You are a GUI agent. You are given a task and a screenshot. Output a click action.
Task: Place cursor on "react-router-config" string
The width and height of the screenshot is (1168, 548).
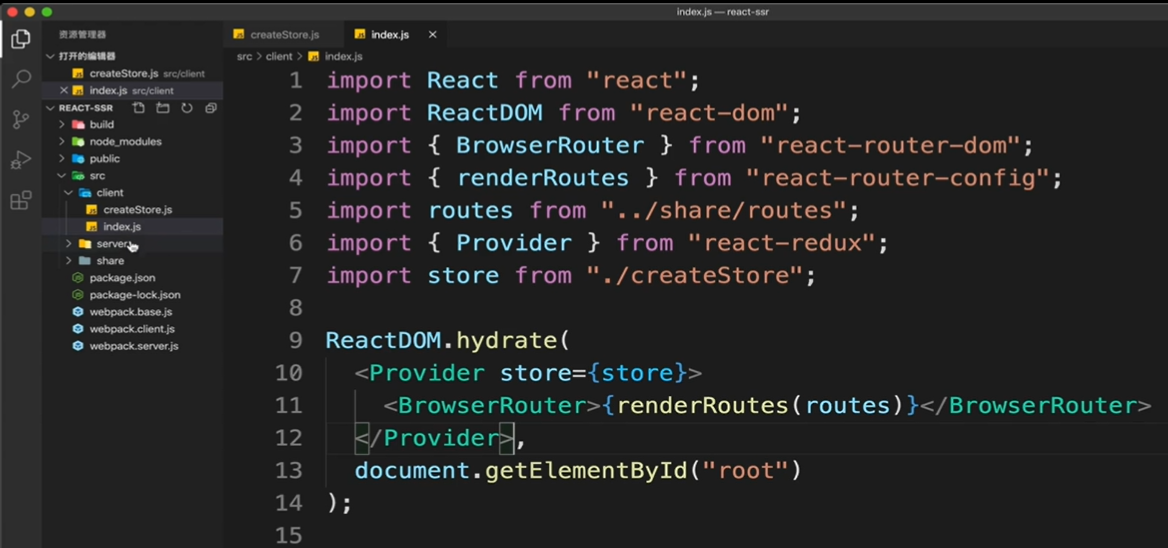898,178
